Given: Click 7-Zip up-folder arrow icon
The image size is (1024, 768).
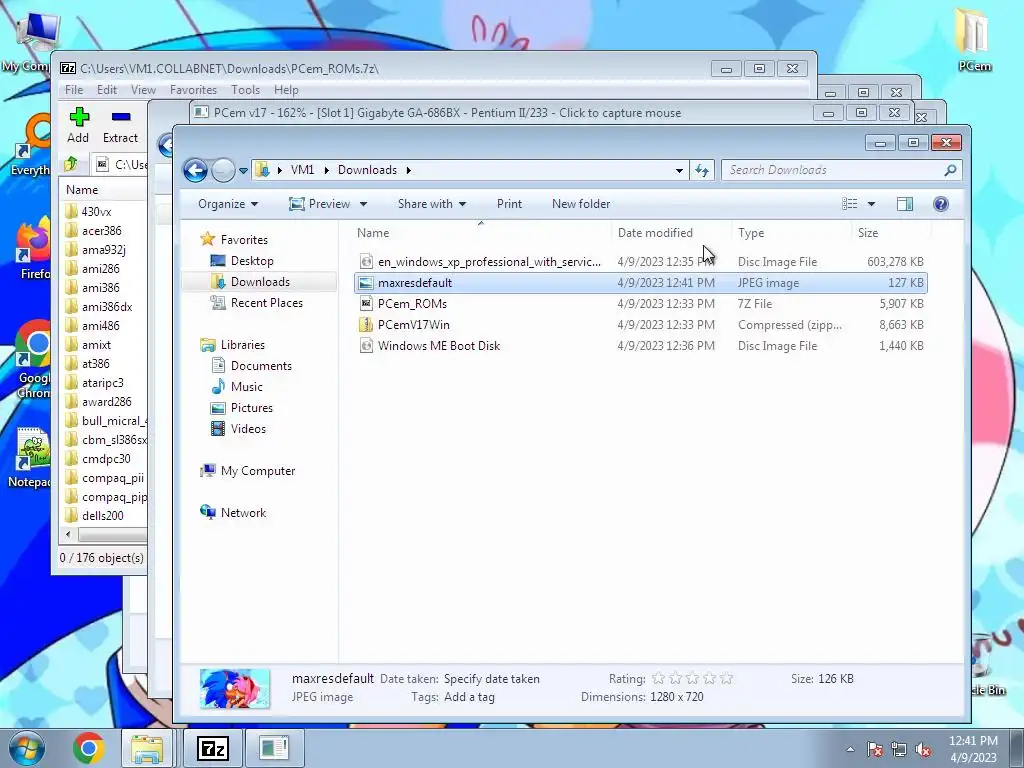Looking at the screenshot, I should (x=71, y=164).
